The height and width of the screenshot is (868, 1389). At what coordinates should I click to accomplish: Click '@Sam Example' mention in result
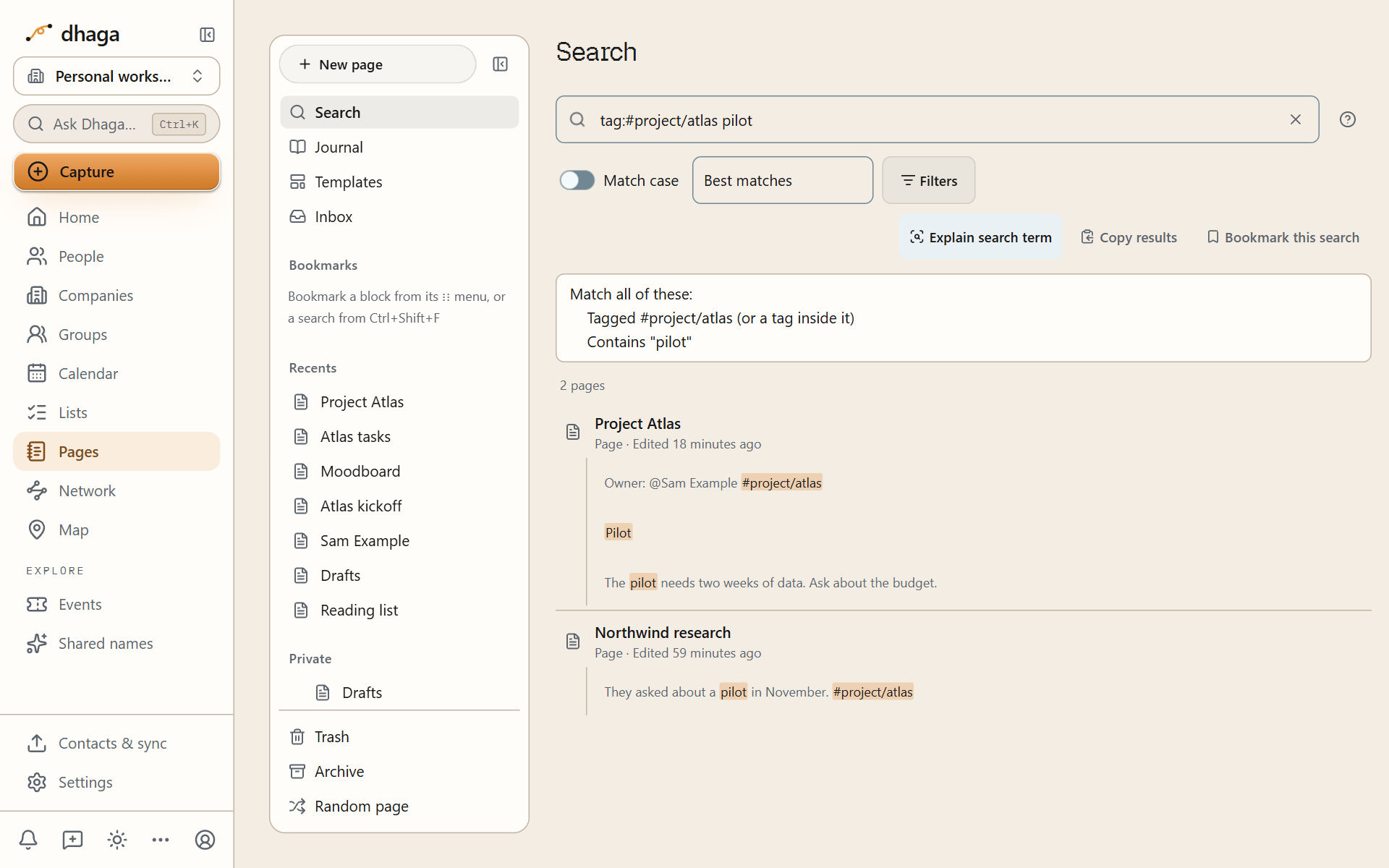pyautogui.click(x=693, y=482)
